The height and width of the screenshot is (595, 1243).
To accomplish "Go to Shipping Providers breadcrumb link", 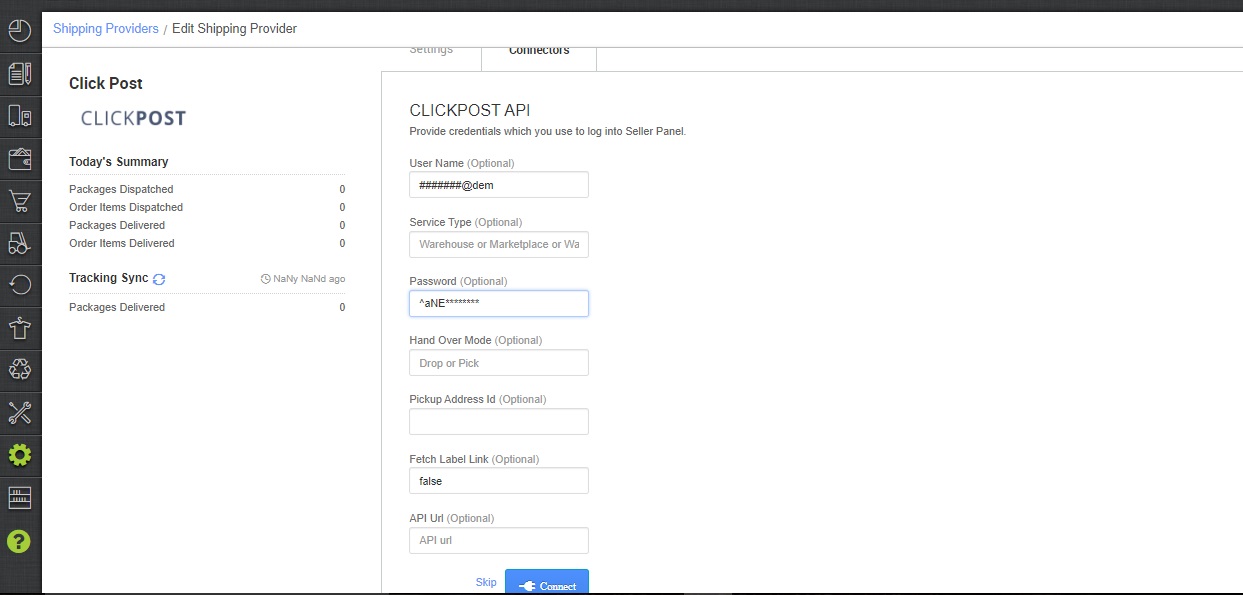I will pyautogui.click(x=106, y=29).
